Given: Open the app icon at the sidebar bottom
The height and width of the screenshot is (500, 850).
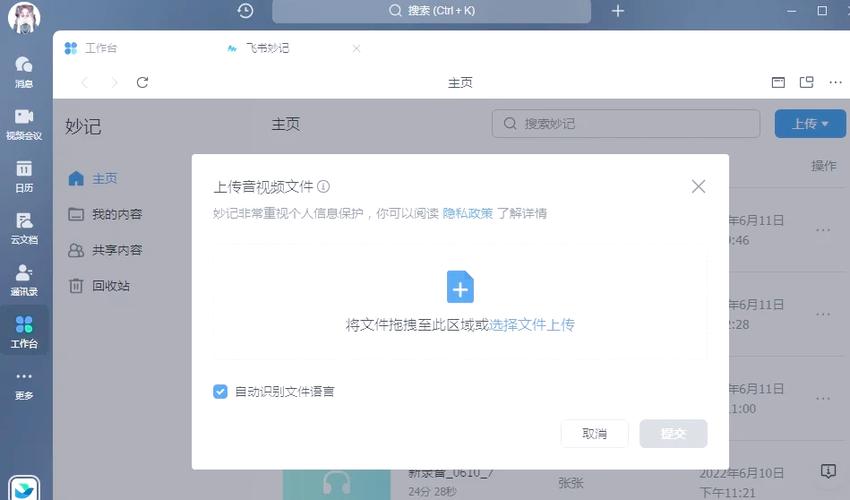Looking at the screenshot, I should [24, 488].
